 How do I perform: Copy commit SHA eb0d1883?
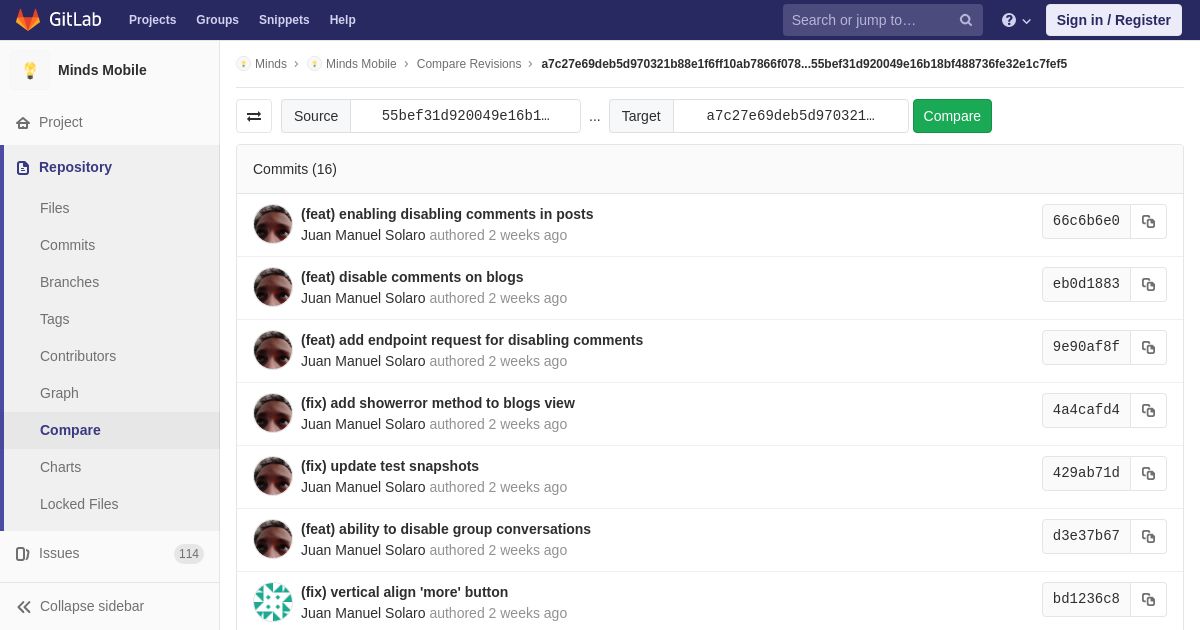tap(1148, 285)
